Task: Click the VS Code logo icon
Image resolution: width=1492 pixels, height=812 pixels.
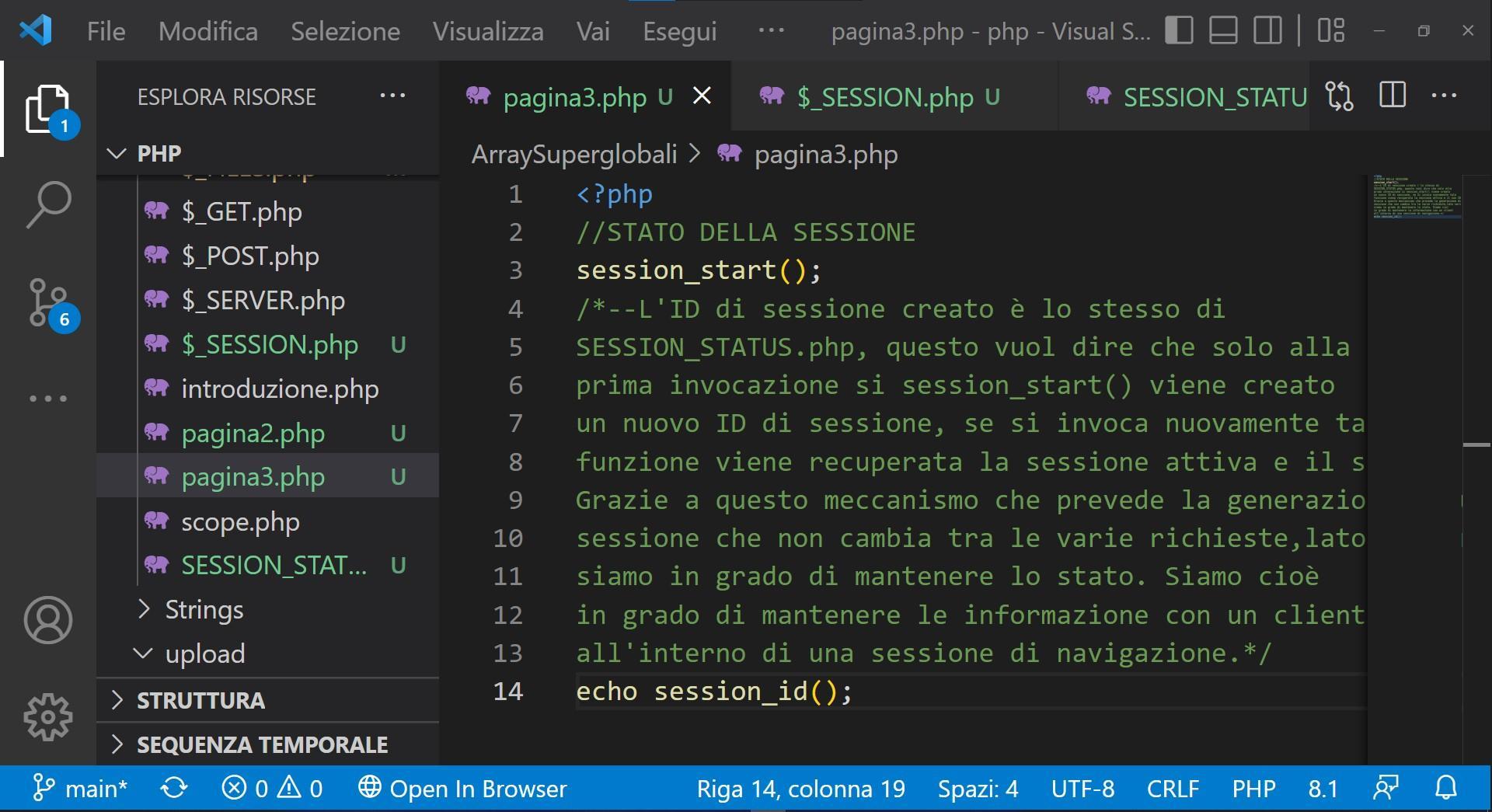Action: pos(35,30)
